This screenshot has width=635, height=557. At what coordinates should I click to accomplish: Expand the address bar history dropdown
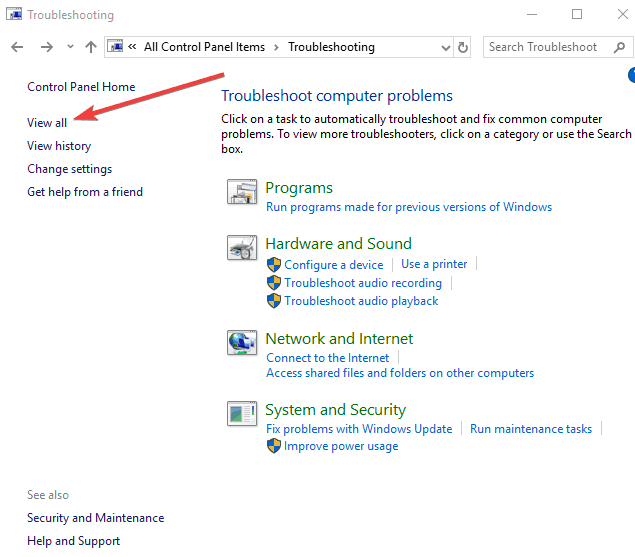pos(445,47)
